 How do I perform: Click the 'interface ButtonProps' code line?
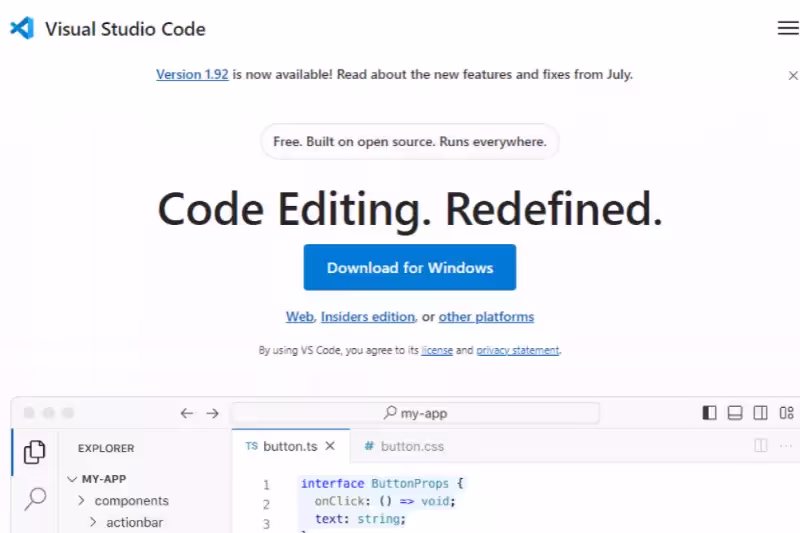(382, 483)
